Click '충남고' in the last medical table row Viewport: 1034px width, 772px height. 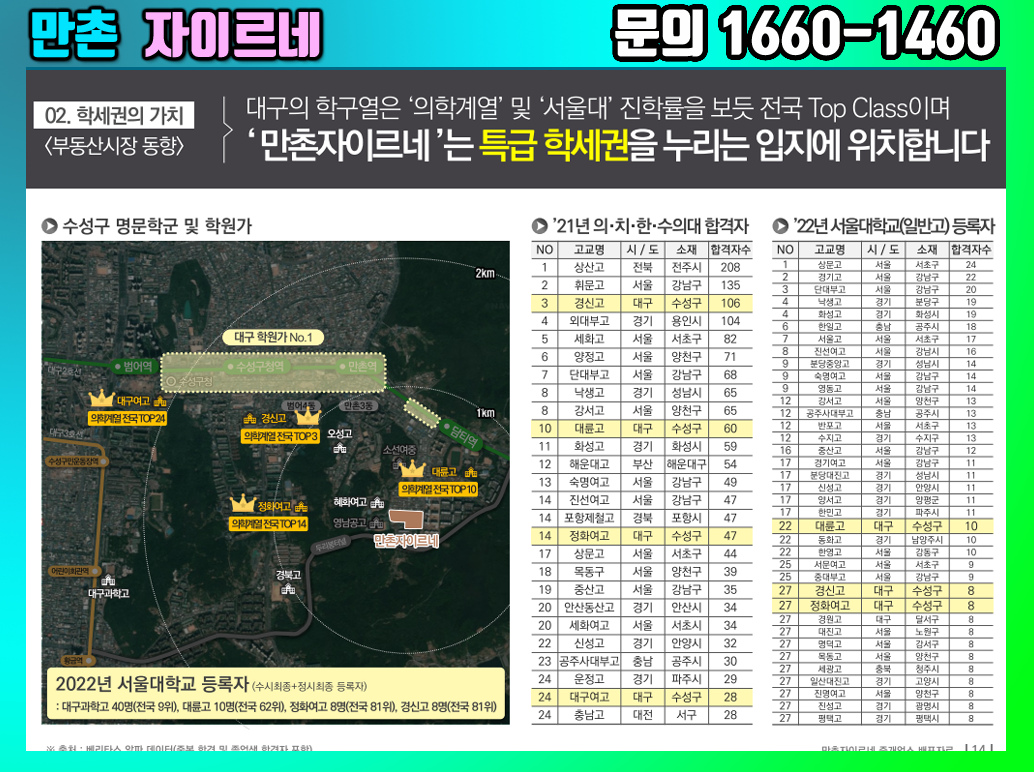pyautogui.click(x=589, y=715)
